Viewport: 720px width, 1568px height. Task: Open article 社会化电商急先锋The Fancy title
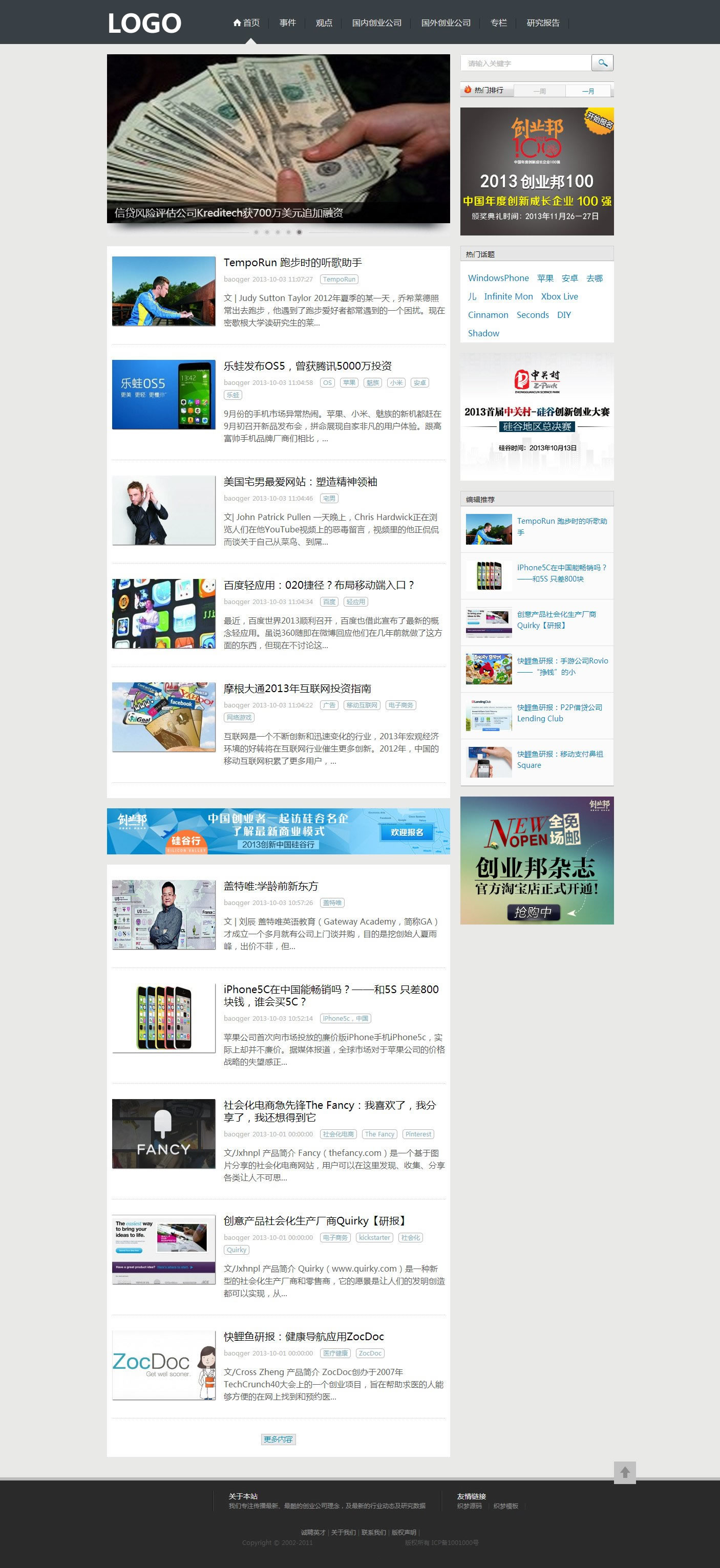click(330, 1111)
